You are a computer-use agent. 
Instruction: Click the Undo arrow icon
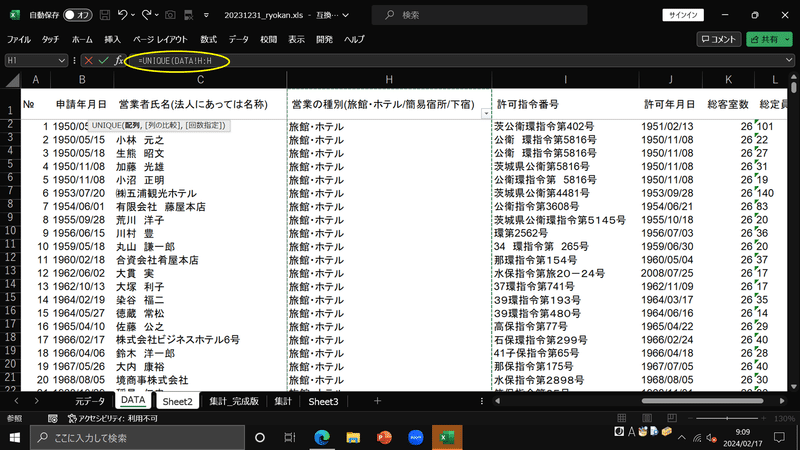pos(122,15)
